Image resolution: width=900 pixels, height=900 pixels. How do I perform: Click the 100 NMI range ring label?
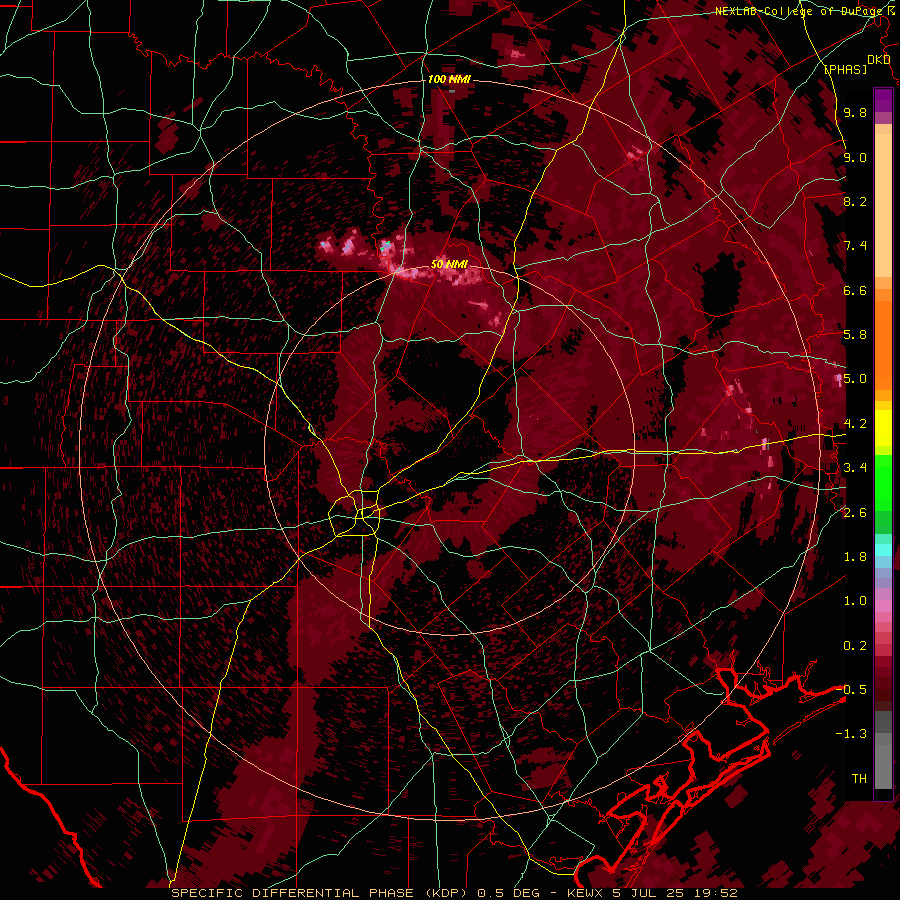tap(449, 79)
